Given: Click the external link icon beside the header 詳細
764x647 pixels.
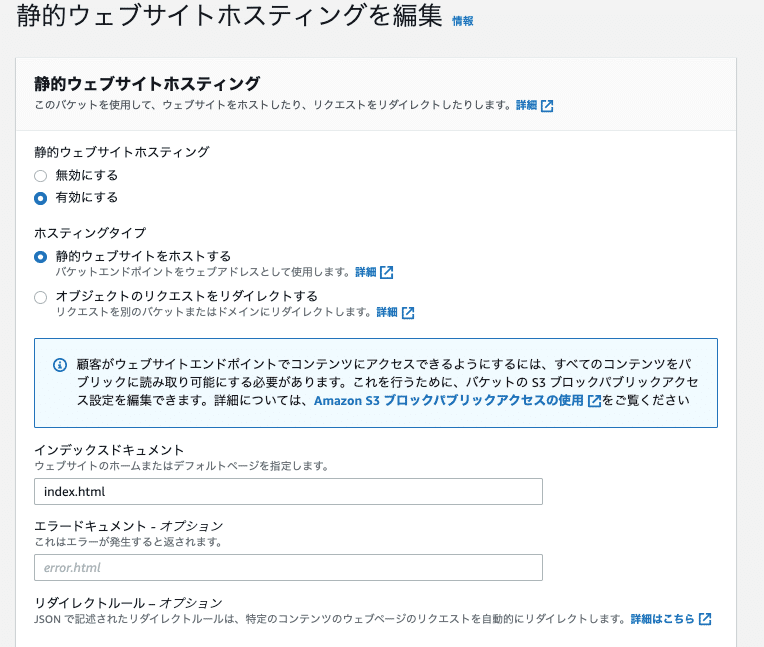Looking at the screenshot, I should (x=547, y=106).
